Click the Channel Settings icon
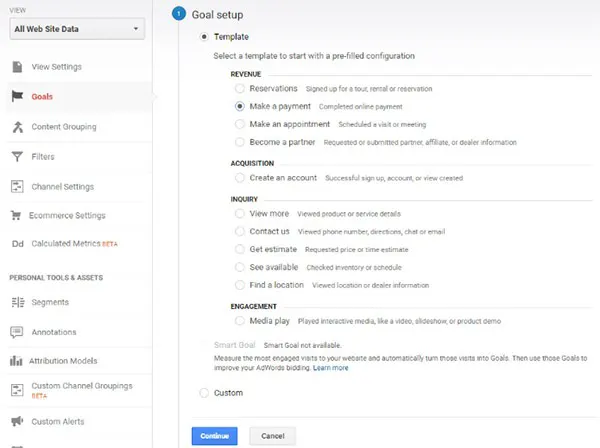This screenshot has height=448, width=600. point(17,186)
